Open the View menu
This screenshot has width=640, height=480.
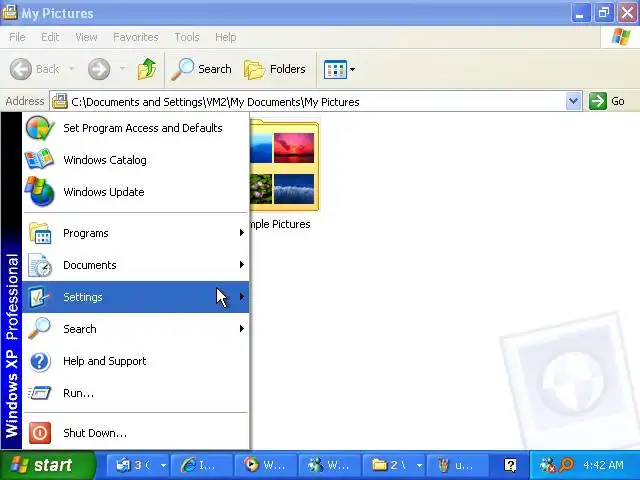click(x=86, y=37)
